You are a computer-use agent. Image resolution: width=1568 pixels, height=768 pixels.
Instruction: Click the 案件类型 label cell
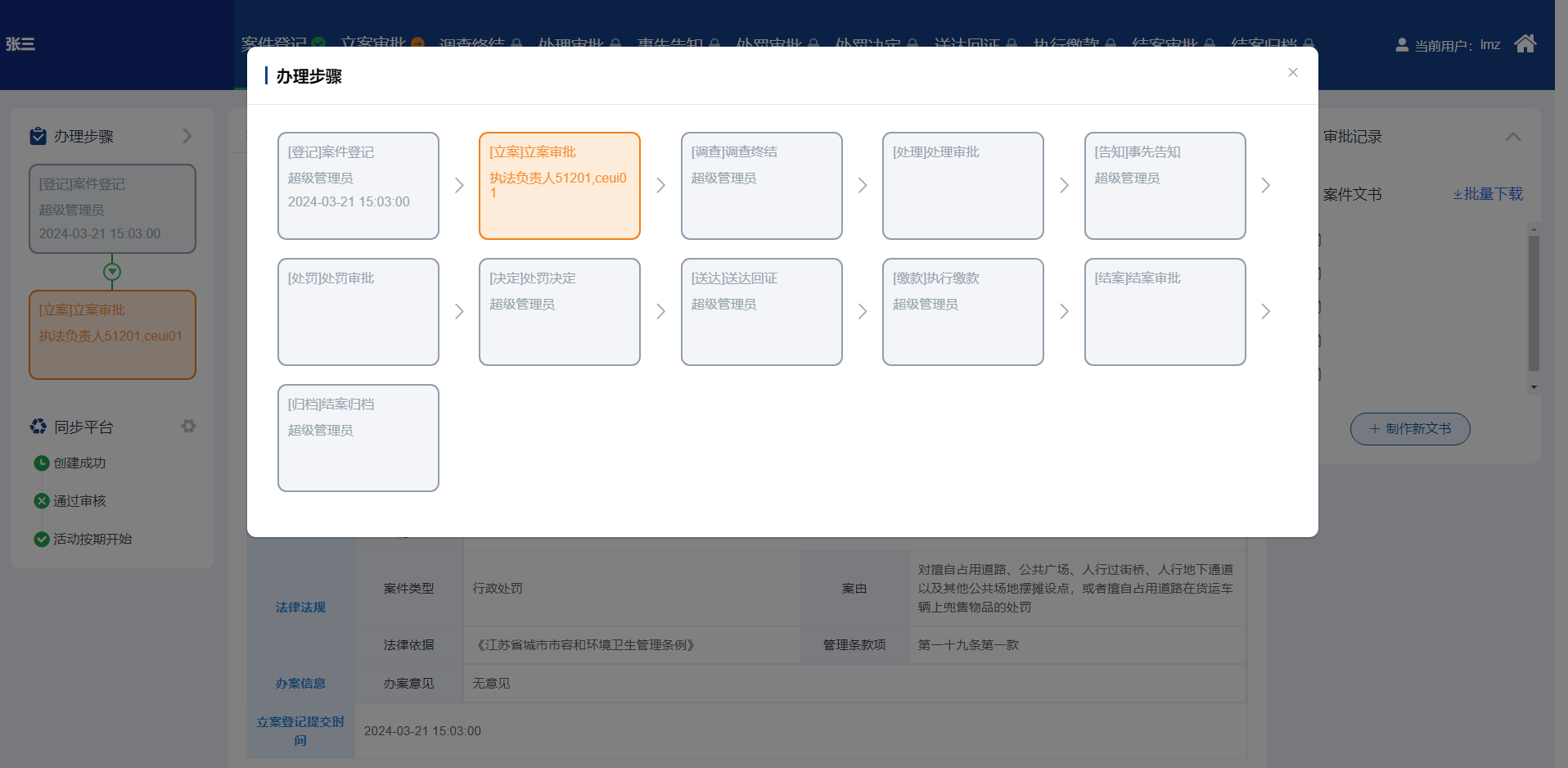pos(409,589)
